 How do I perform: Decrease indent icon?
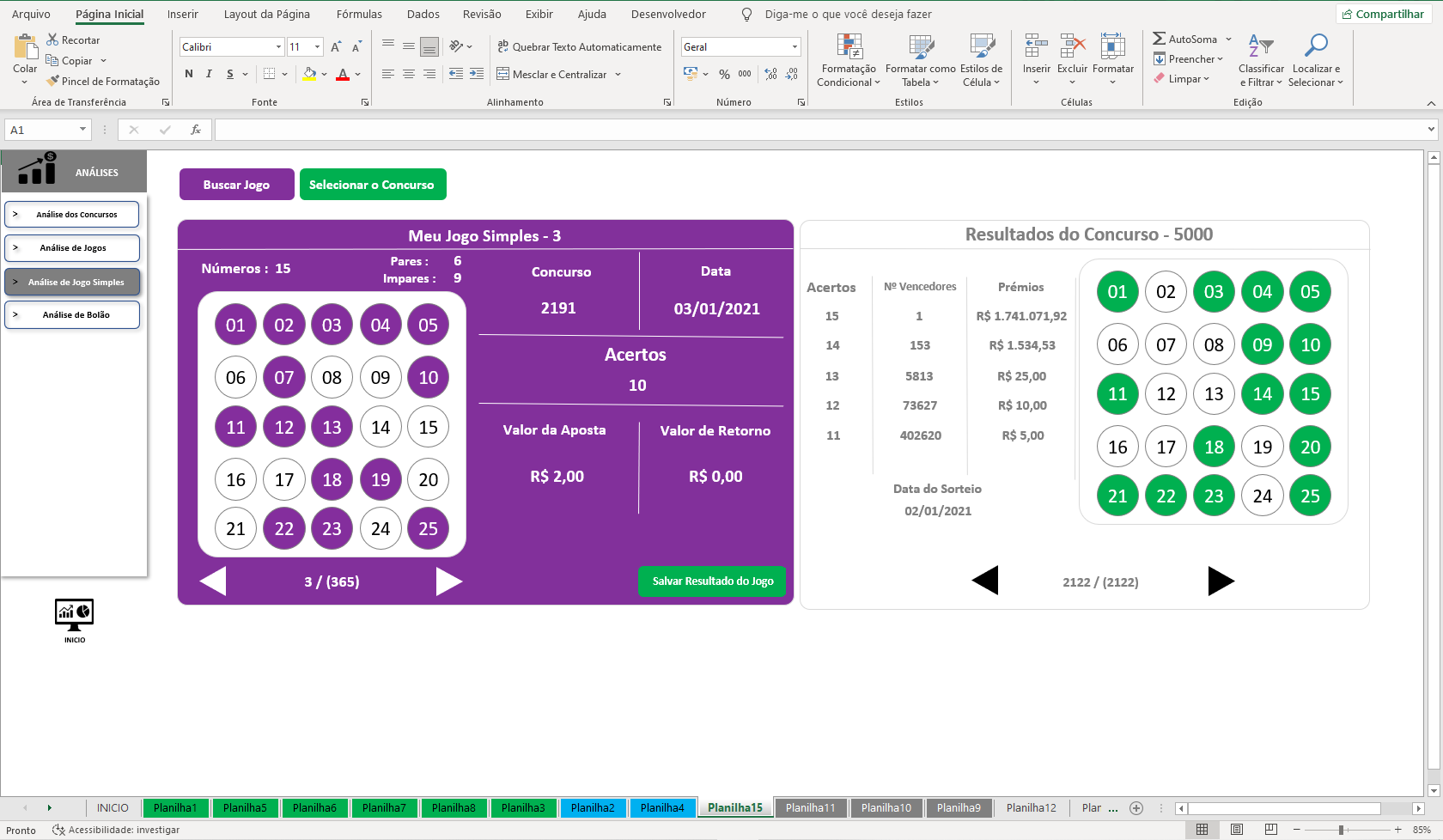(456, 74)
